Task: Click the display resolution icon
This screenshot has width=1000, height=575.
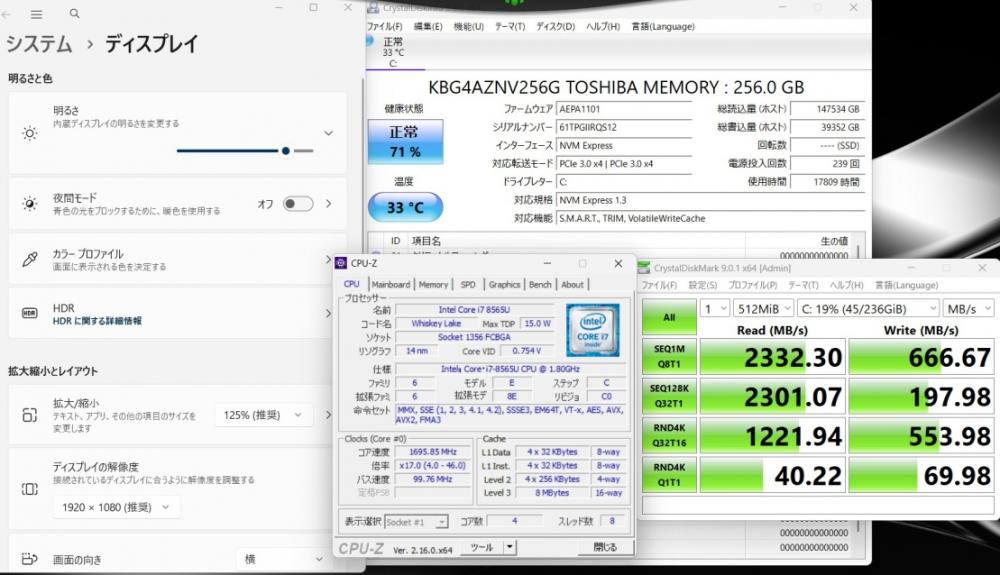Action: (29, 489)
